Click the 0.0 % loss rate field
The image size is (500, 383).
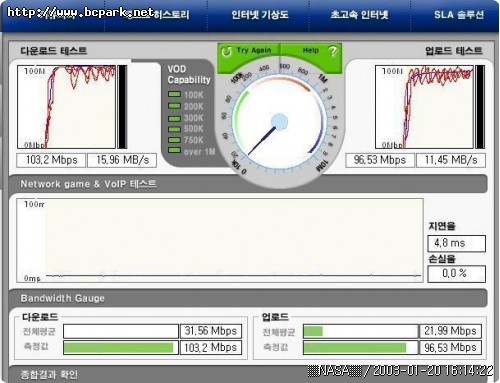456,274
